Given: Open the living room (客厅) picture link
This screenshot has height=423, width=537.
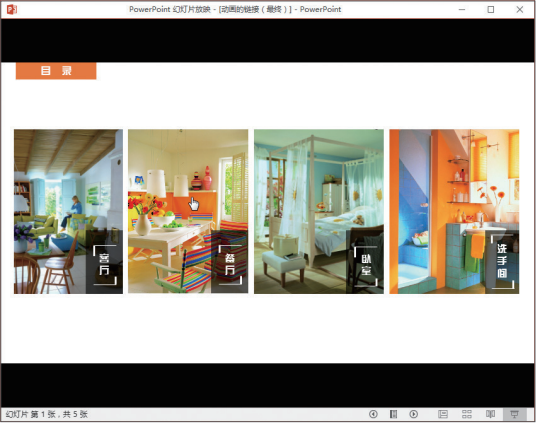Looking at the screenshot, I should pyautogui.click(x=68, y=211).
